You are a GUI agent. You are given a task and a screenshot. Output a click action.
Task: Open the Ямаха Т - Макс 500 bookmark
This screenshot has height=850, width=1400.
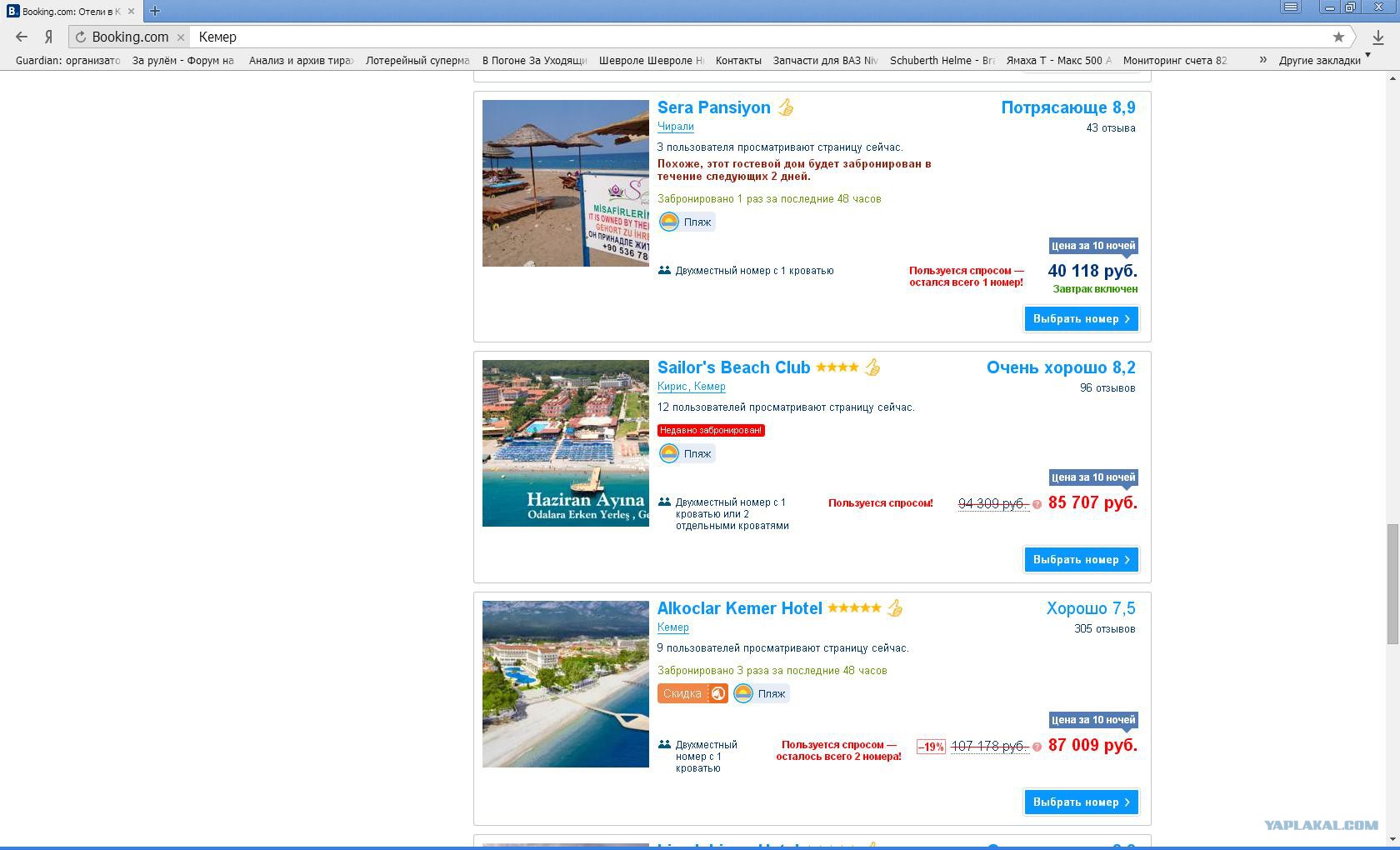pyautogui.click(x=1058, y=60)
